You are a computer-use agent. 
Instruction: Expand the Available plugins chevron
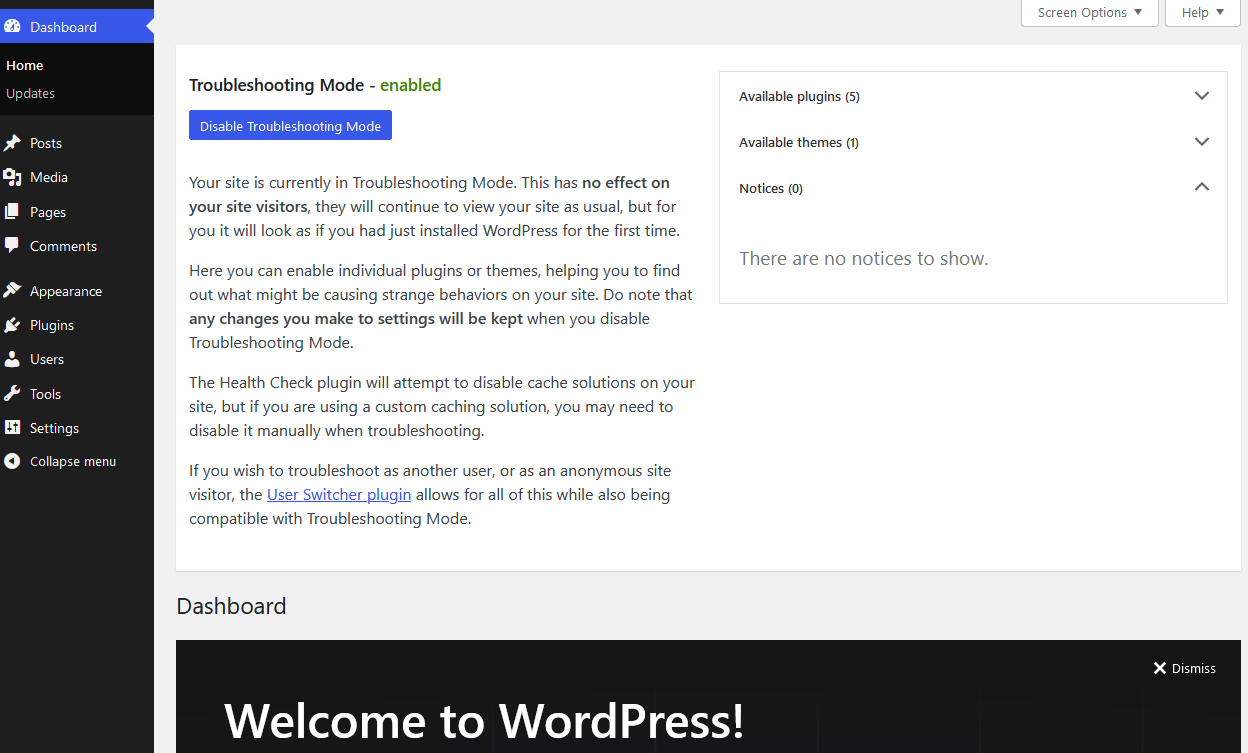1202,96
